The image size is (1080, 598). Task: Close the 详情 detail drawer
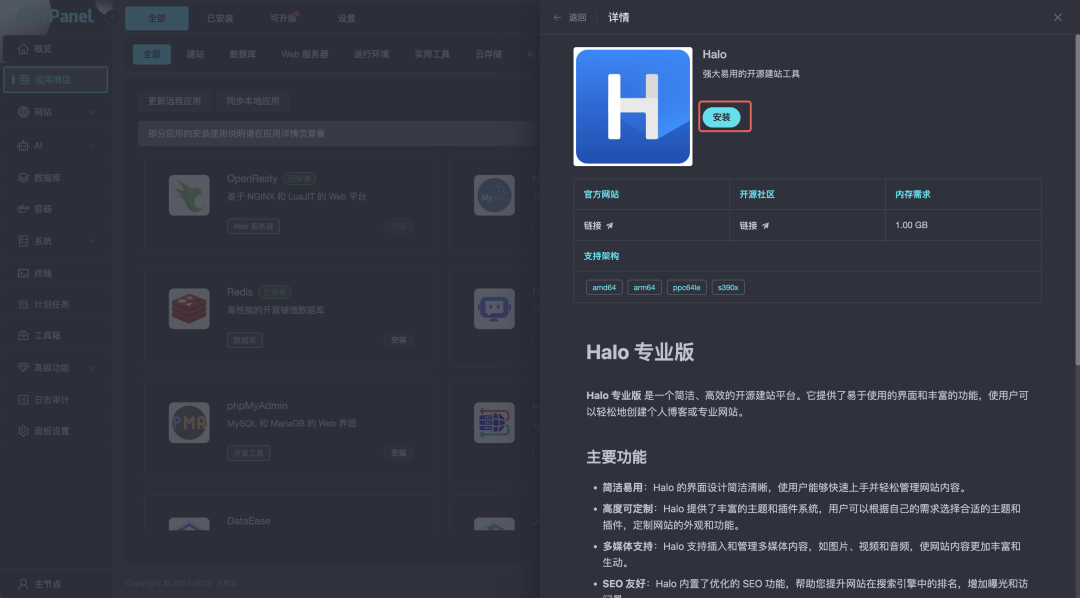[1057, 18]
